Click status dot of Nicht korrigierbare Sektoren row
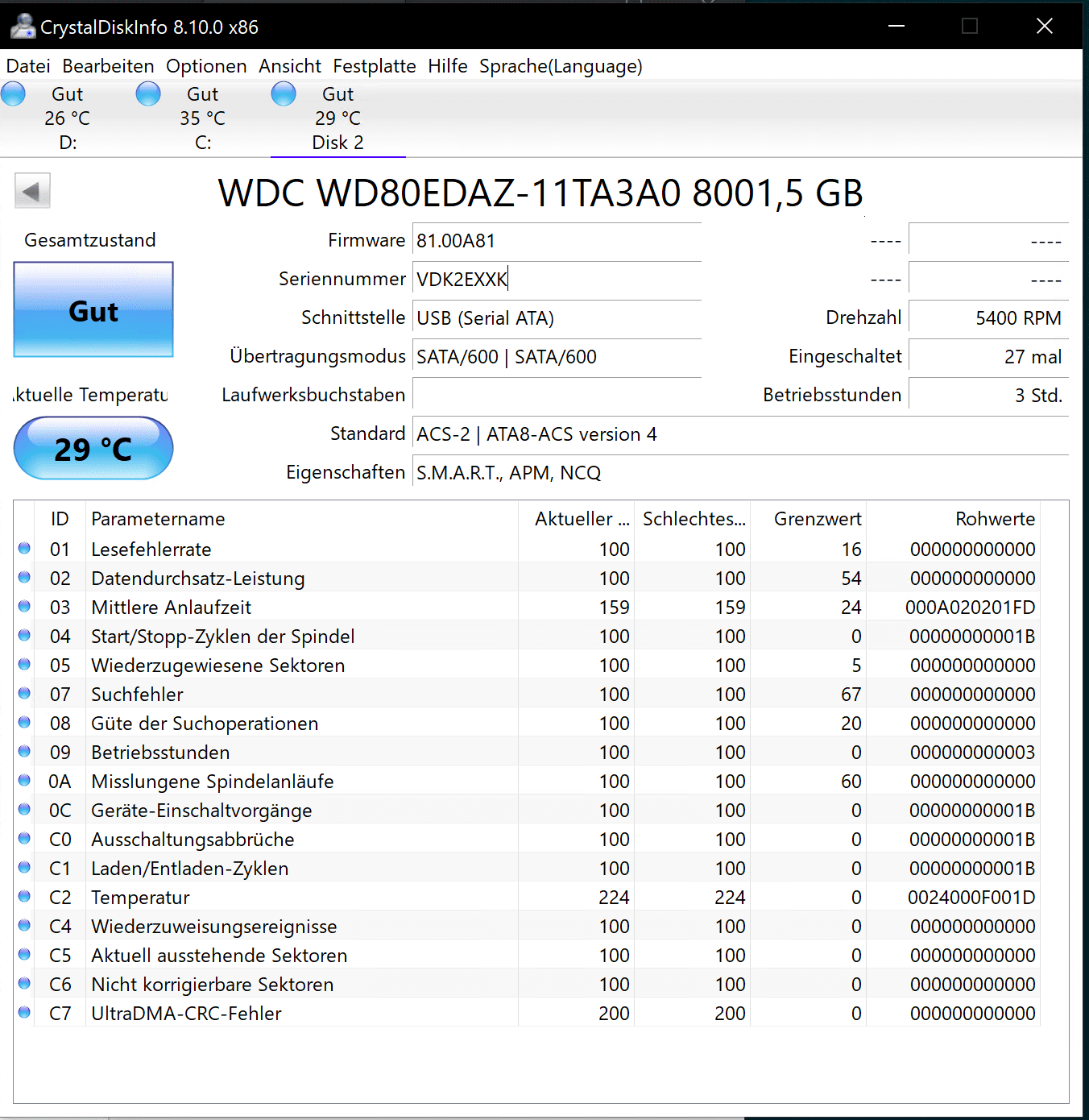Viewport: 1089px width, 1120px height. (x=24, y=984)
